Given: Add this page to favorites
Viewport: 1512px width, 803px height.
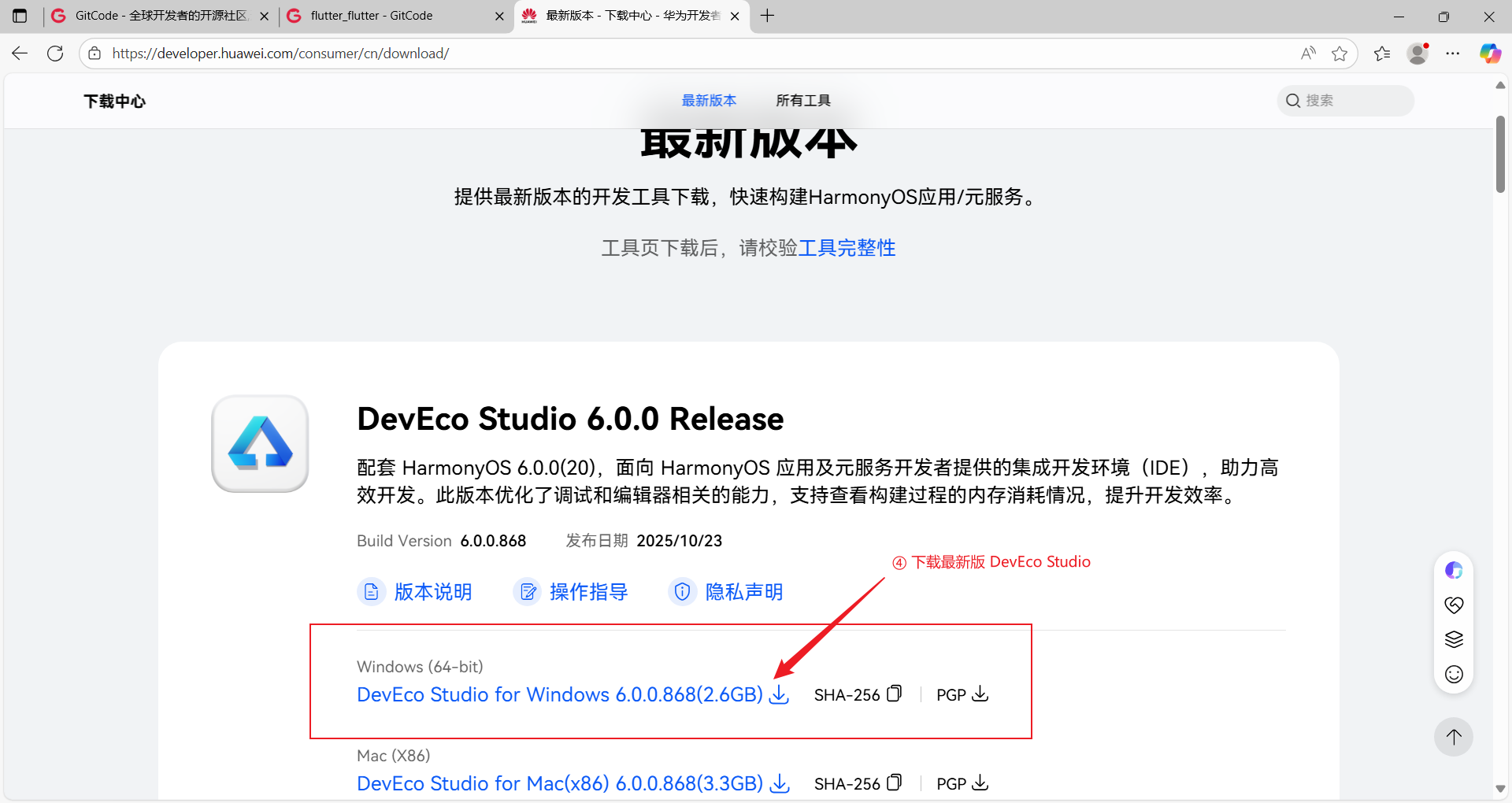Looking at the screenshot, I should click(1340, 54).
